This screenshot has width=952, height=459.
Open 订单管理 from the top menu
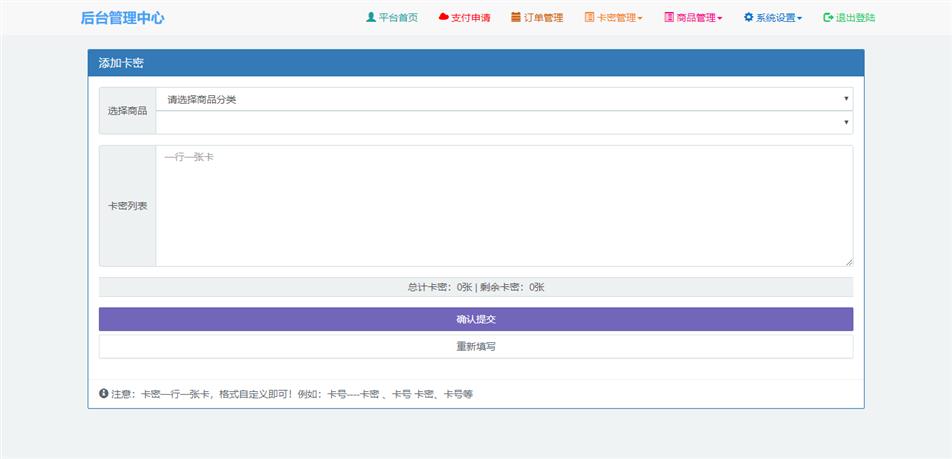(537, 18)
